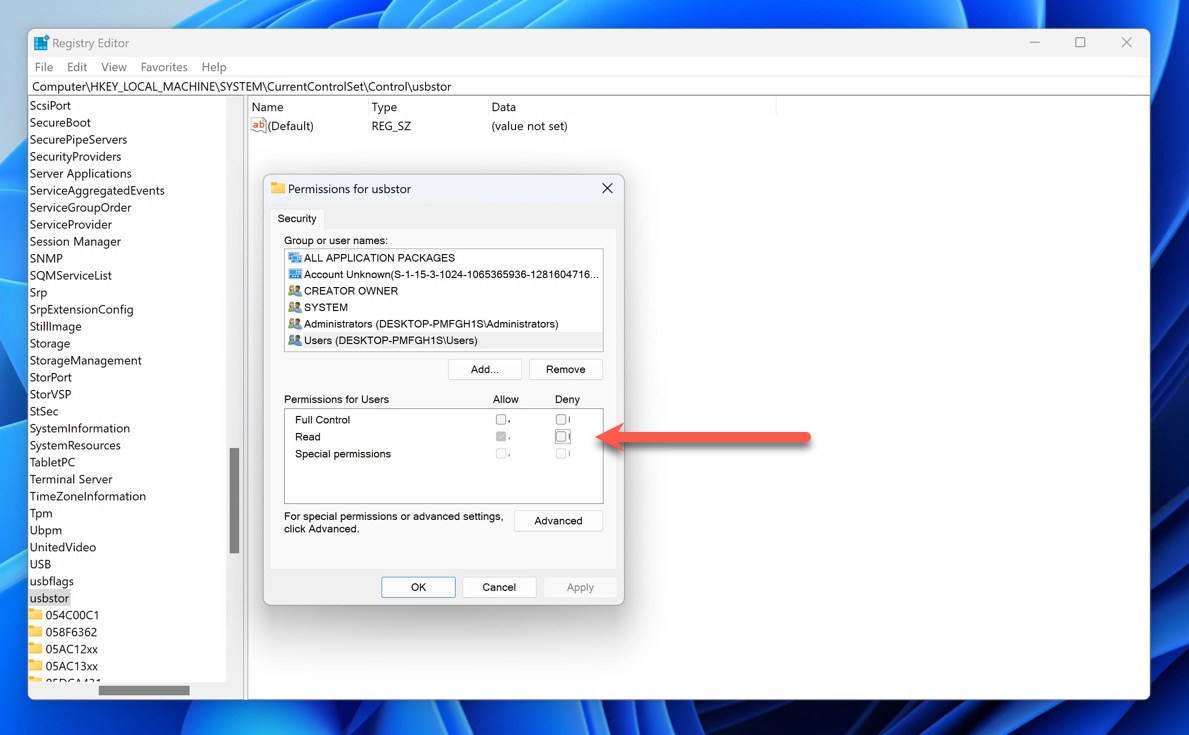The width and height of the screenshot is (1189, 735).
Task: Click the 05AC13xx folder icon
Action: click(36, 665)
